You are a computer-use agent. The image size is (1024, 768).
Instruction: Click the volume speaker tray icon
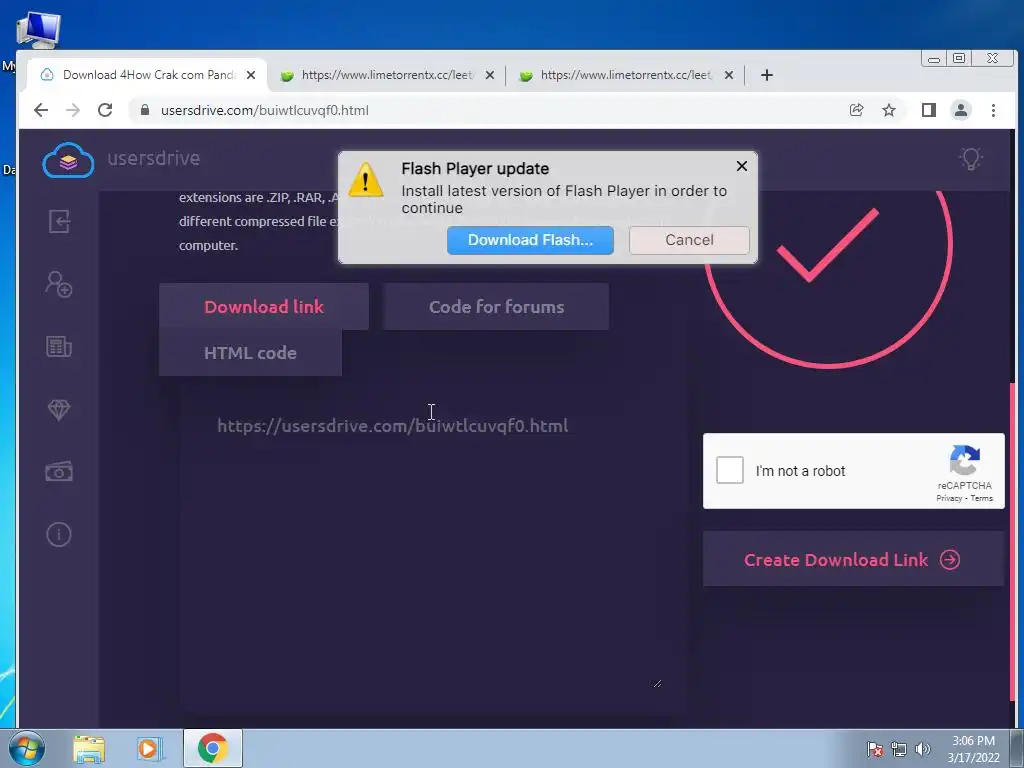923,749
